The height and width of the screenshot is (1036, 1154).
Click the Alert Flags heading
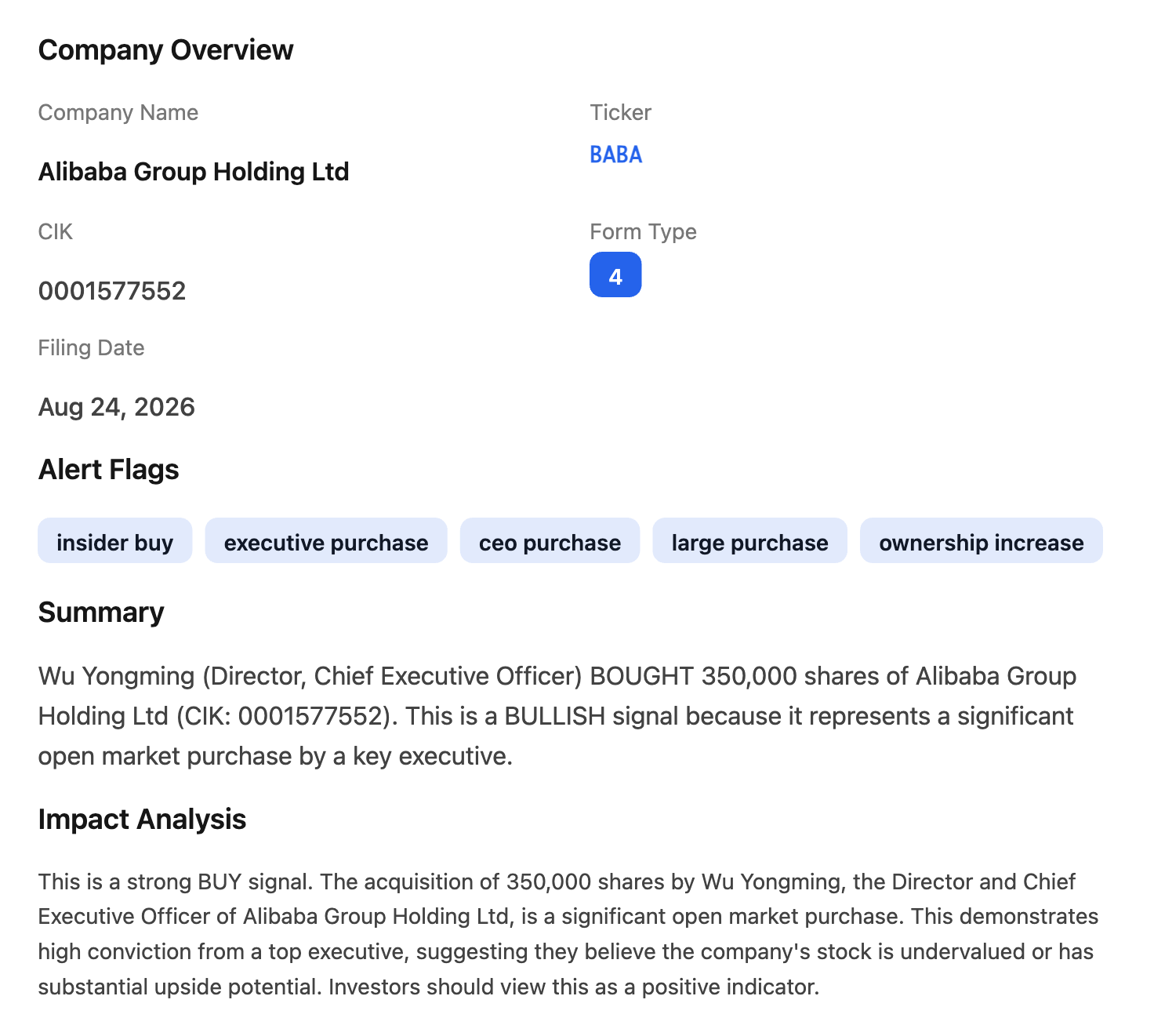(108, 470)
